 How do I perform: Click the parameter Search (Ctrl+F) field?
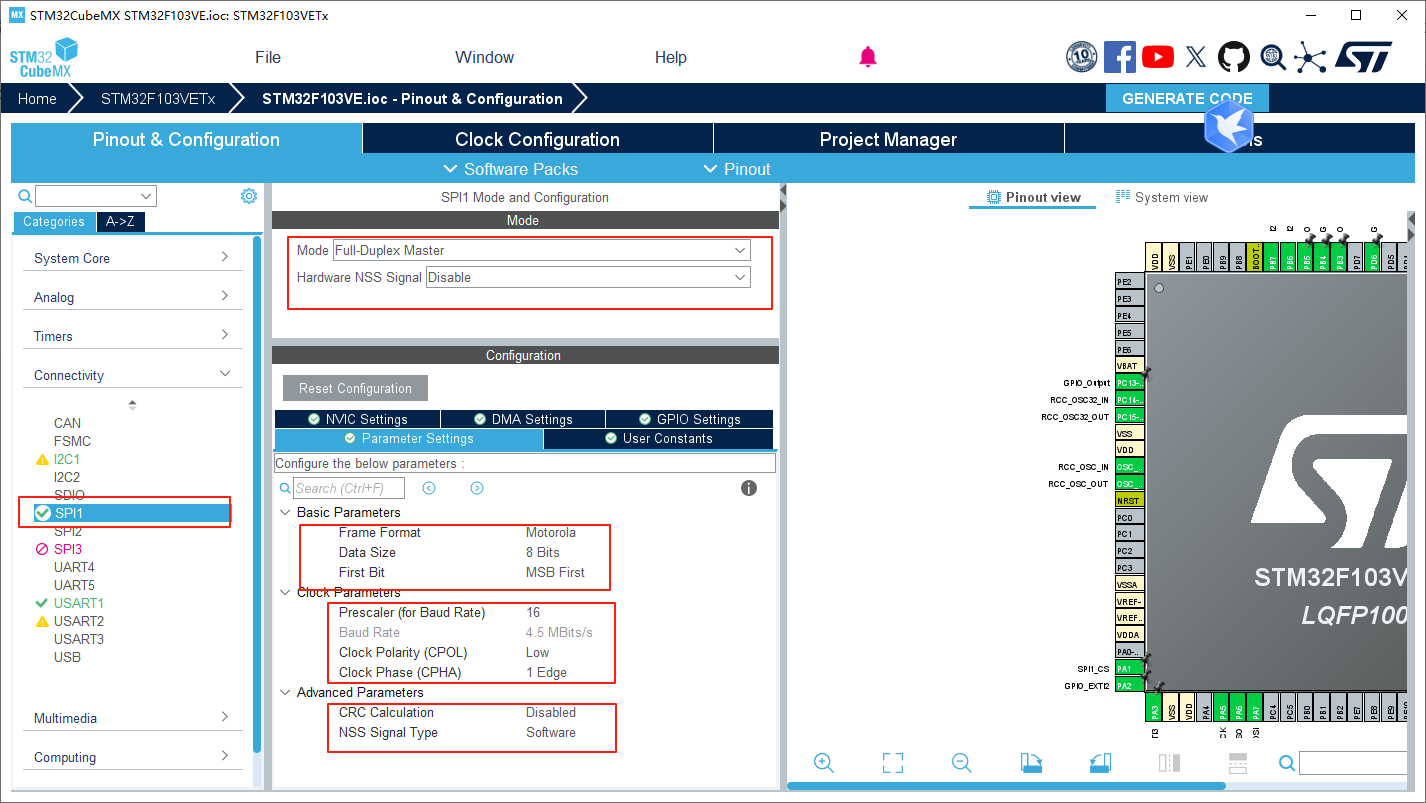[349, 488]
